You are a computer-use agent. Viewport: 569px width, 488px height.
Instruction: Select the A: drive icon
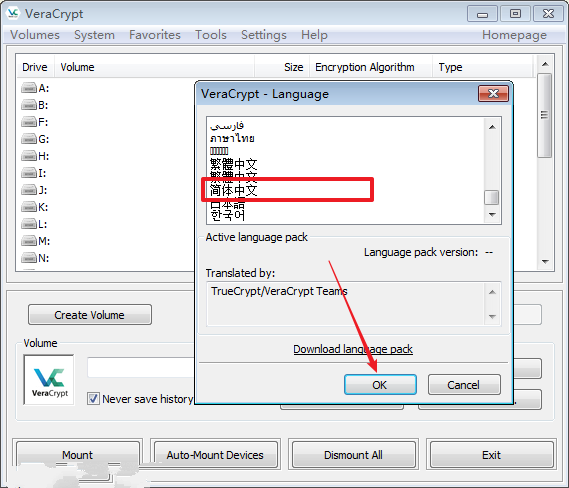[29, 88]
